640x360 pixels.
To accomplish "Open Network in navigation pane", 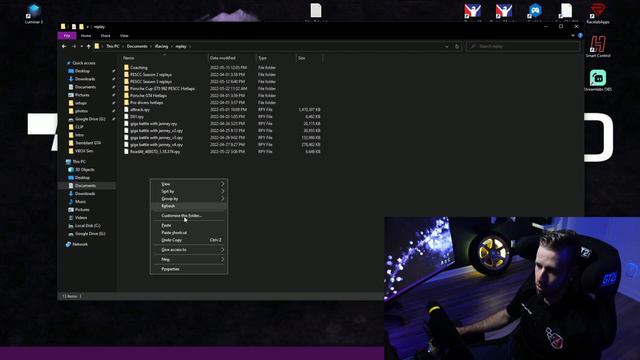I will pos(80,244).
